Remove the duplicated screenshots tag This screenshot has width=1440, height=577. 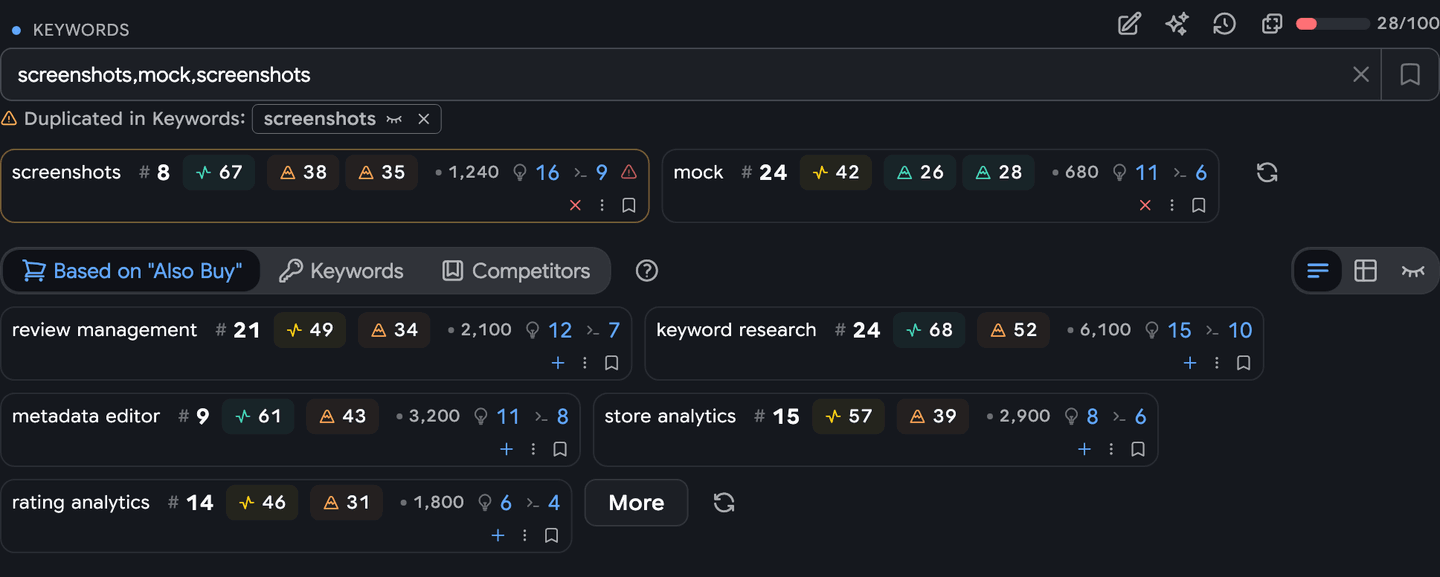tap(424, 119)
